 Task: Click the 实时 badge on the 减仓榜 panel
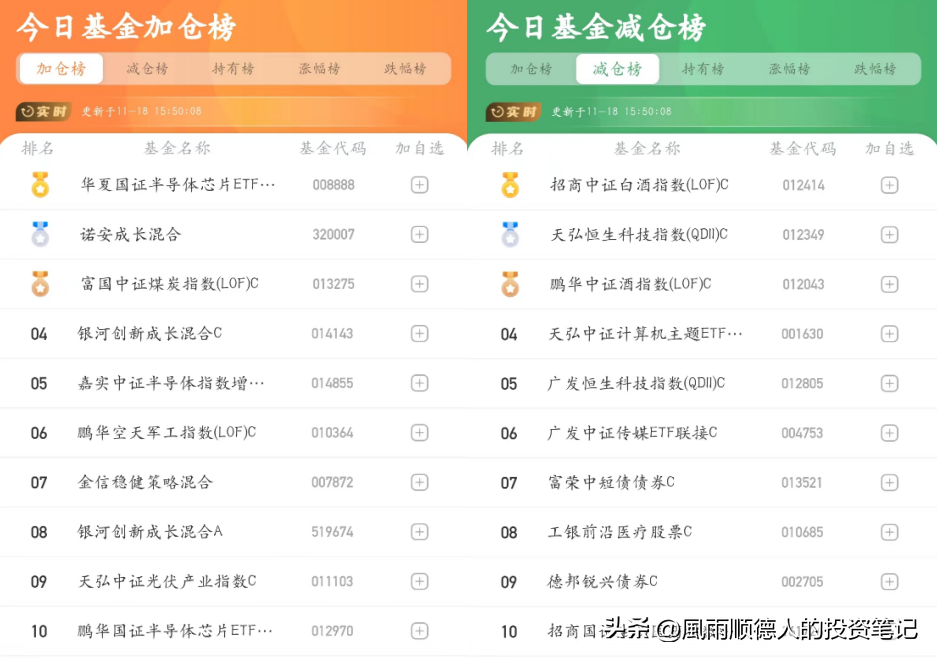(512, 112)
